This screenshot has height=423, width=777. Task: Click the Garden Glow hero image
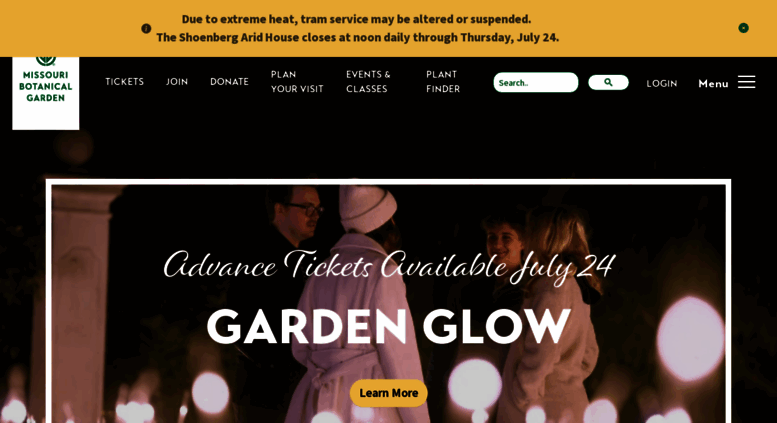(x=388, y=302)
